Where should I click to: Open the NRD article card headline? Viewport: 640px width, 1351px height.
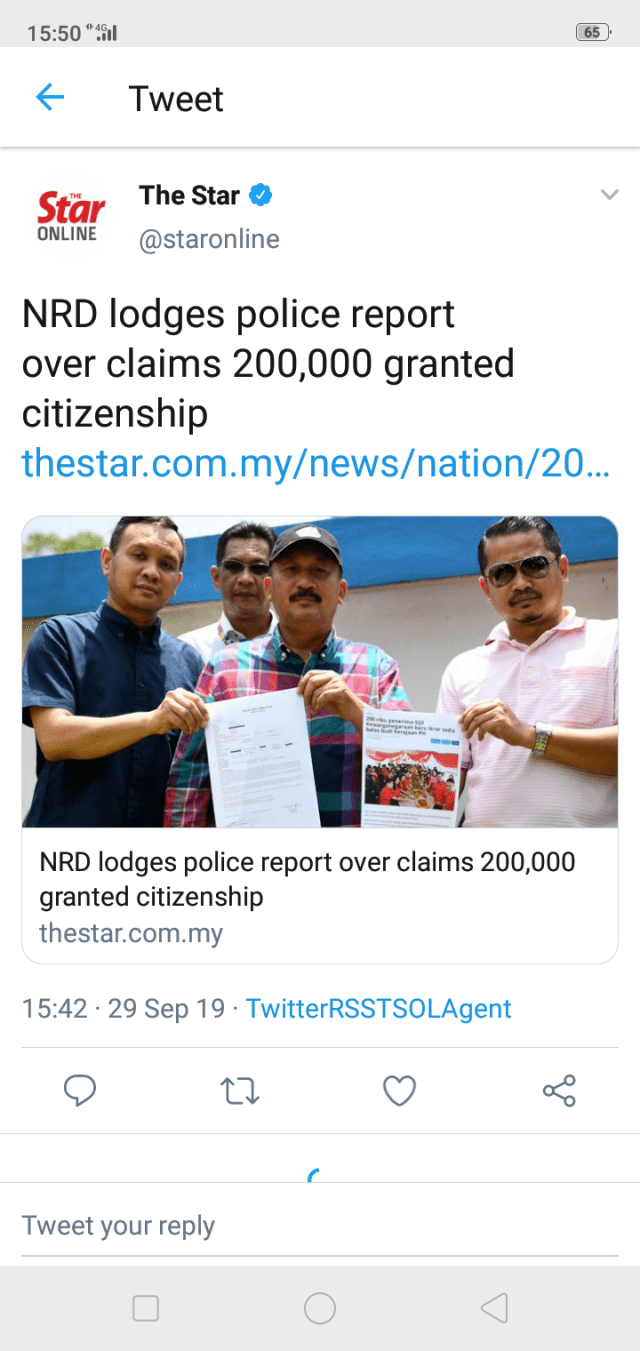point(307,878)
